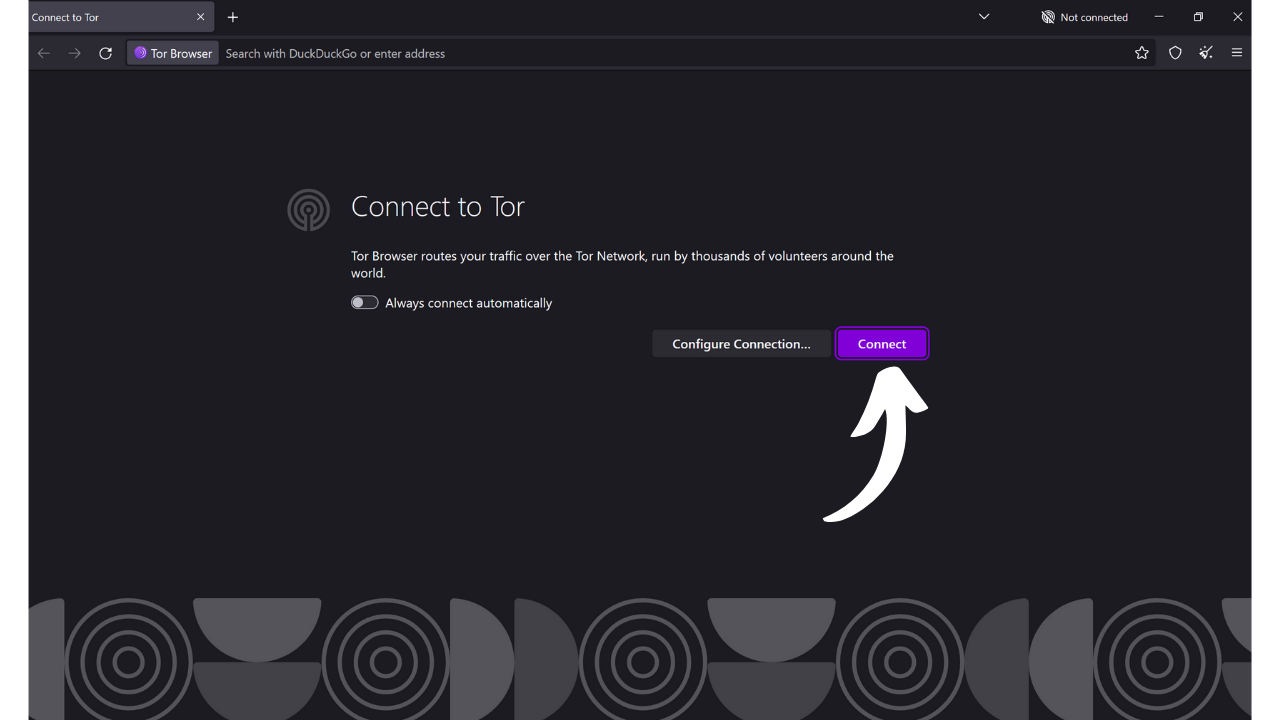Reload the page
The width and height of the screenshot is (1280, 720).
tap(105, 53)
